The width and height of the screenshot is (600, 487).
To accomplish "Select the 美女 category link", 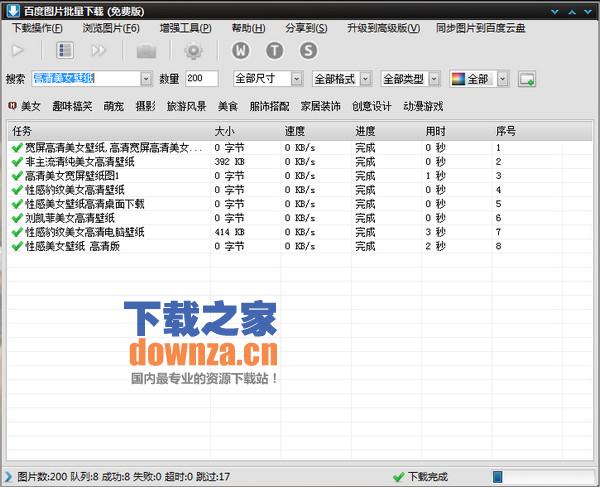I will [31, 106].
